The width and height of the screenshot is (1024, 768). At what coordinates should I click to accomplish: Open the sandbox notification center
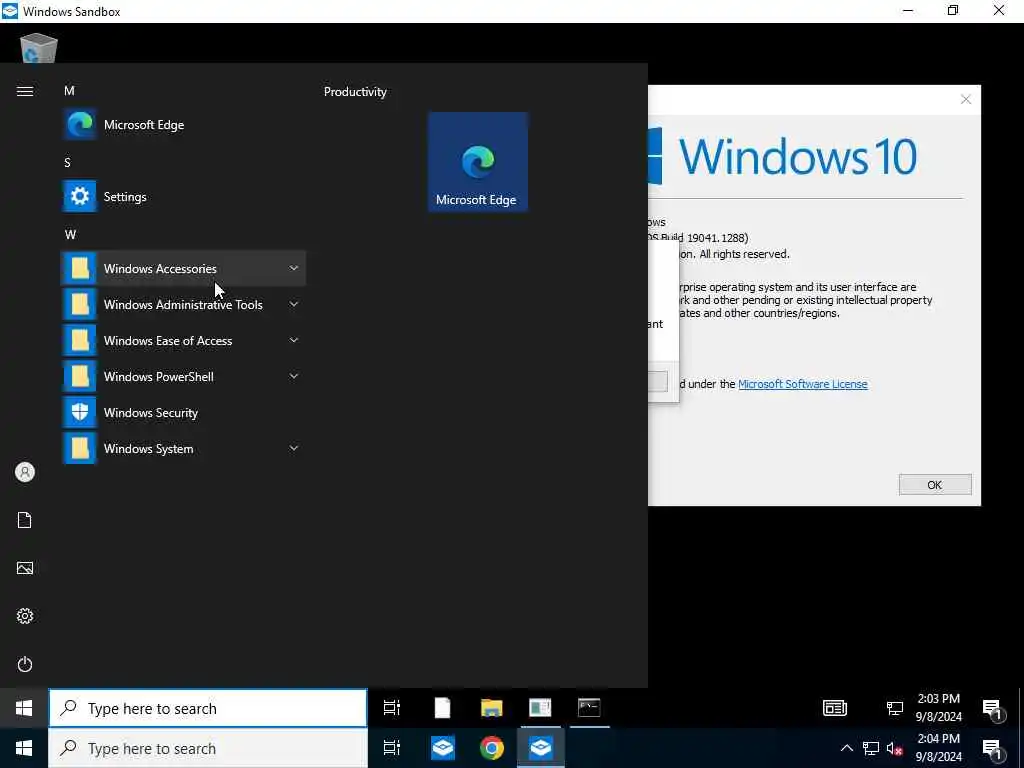(993, 709)
